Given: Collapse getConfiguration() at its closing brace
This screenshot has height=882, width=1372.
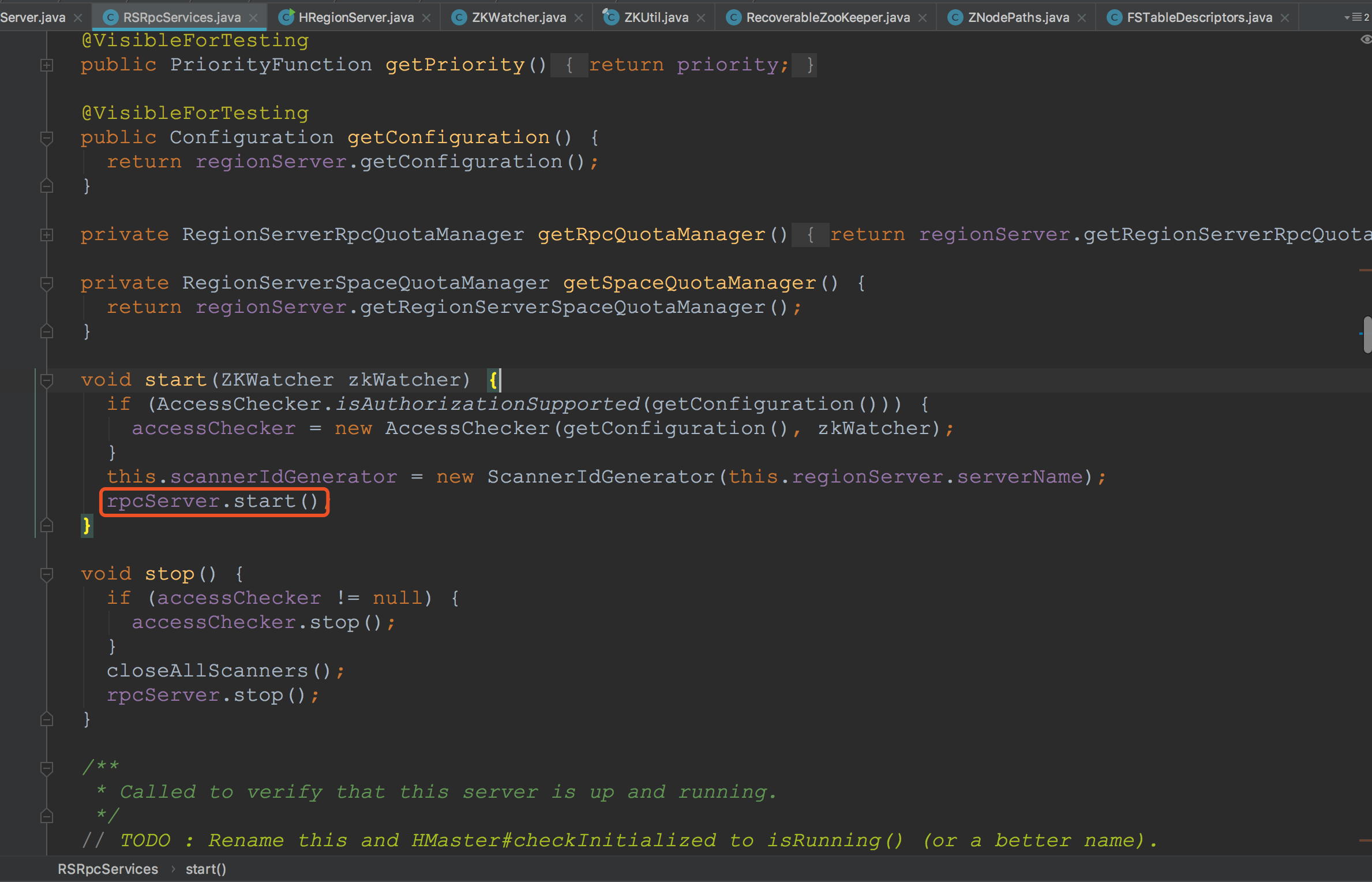Looking at the screenshot, I should point(47,186).
